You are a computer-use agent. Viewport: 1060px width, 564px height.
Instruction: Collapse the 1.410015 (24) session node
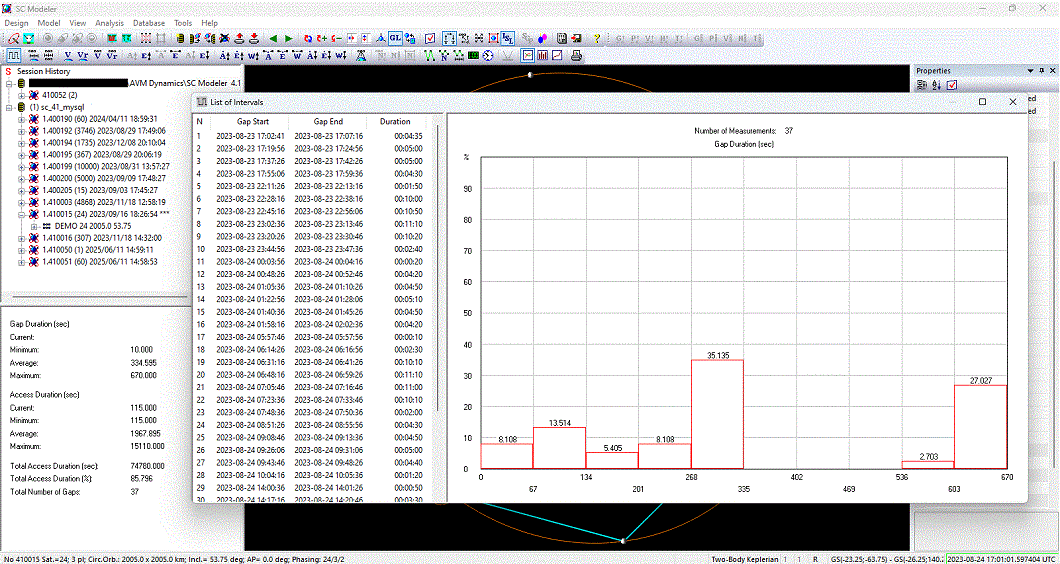coord(22,215)
